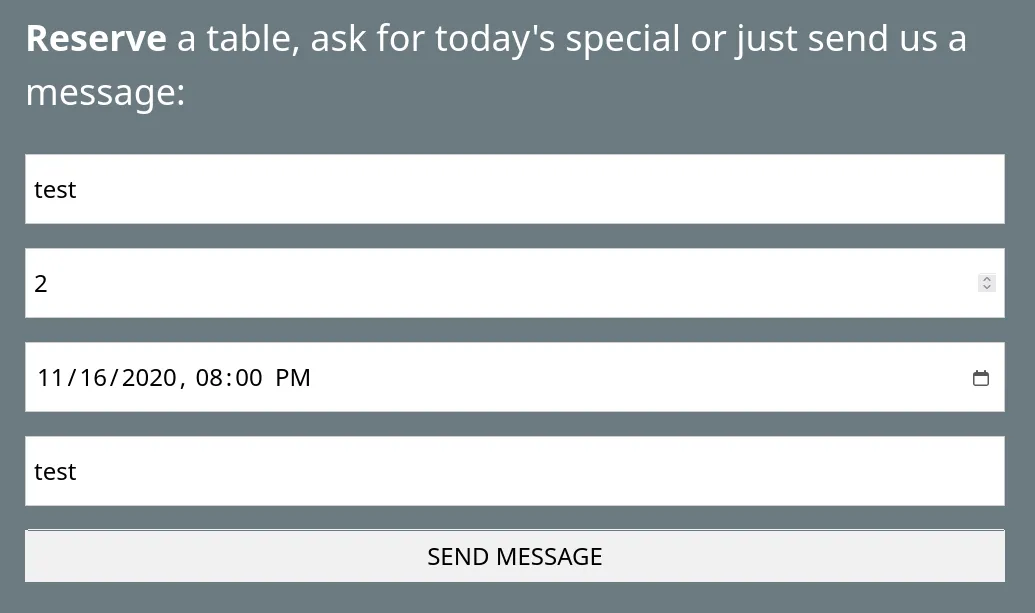This screenshot has width=1035, height=613.
Task: Click the bold "Reserve" word in the heading
Action: 96,38
